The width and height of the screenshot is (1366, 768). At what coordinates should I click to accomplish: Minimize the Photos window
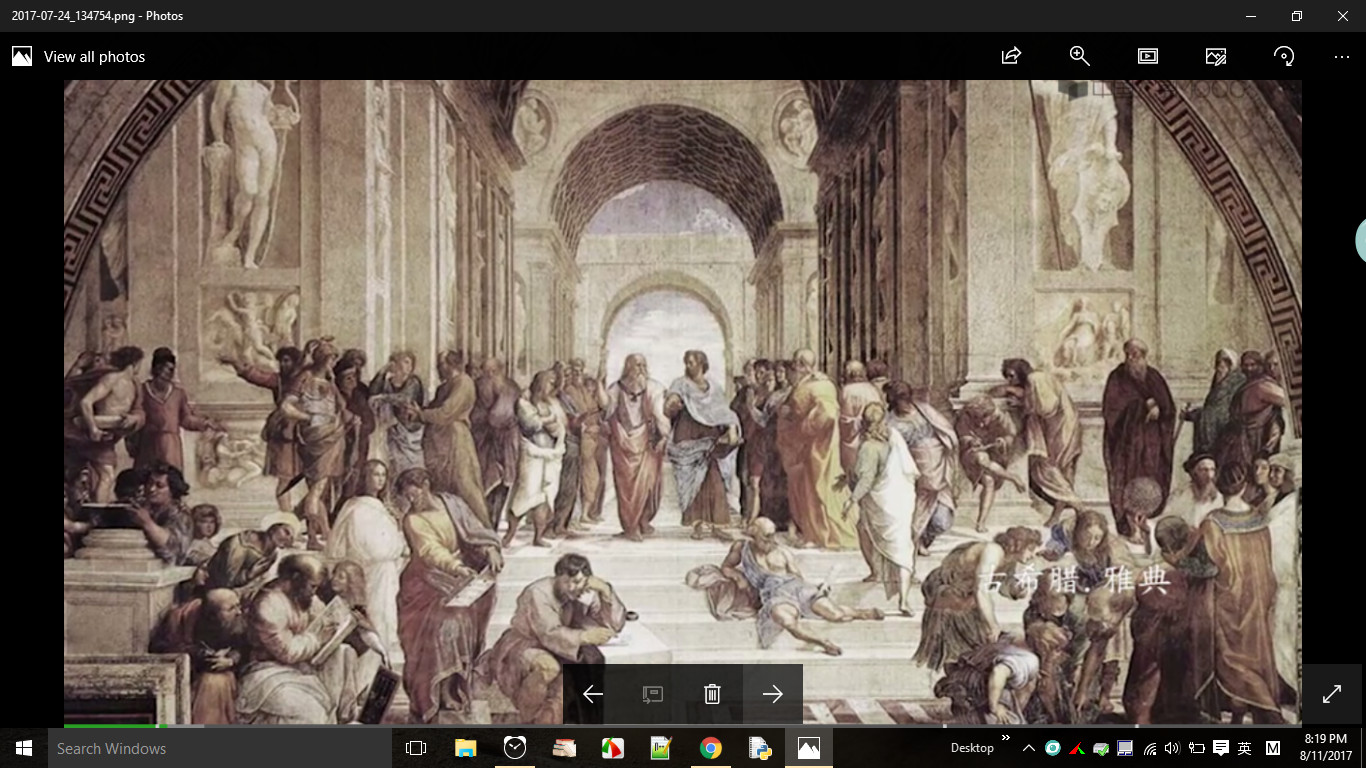tap(1251, 16)
